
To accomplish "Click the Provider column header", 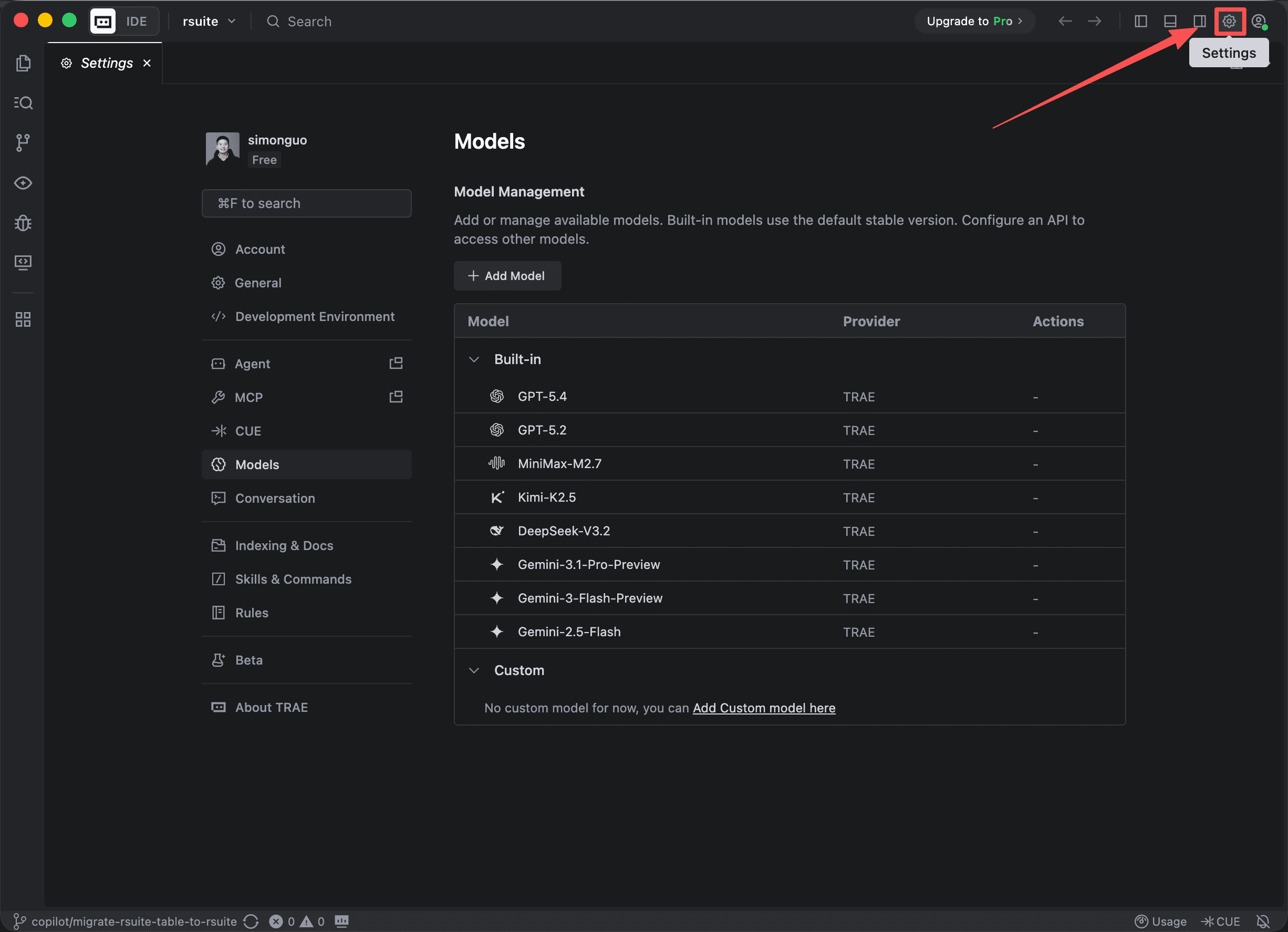I will 871,322.
